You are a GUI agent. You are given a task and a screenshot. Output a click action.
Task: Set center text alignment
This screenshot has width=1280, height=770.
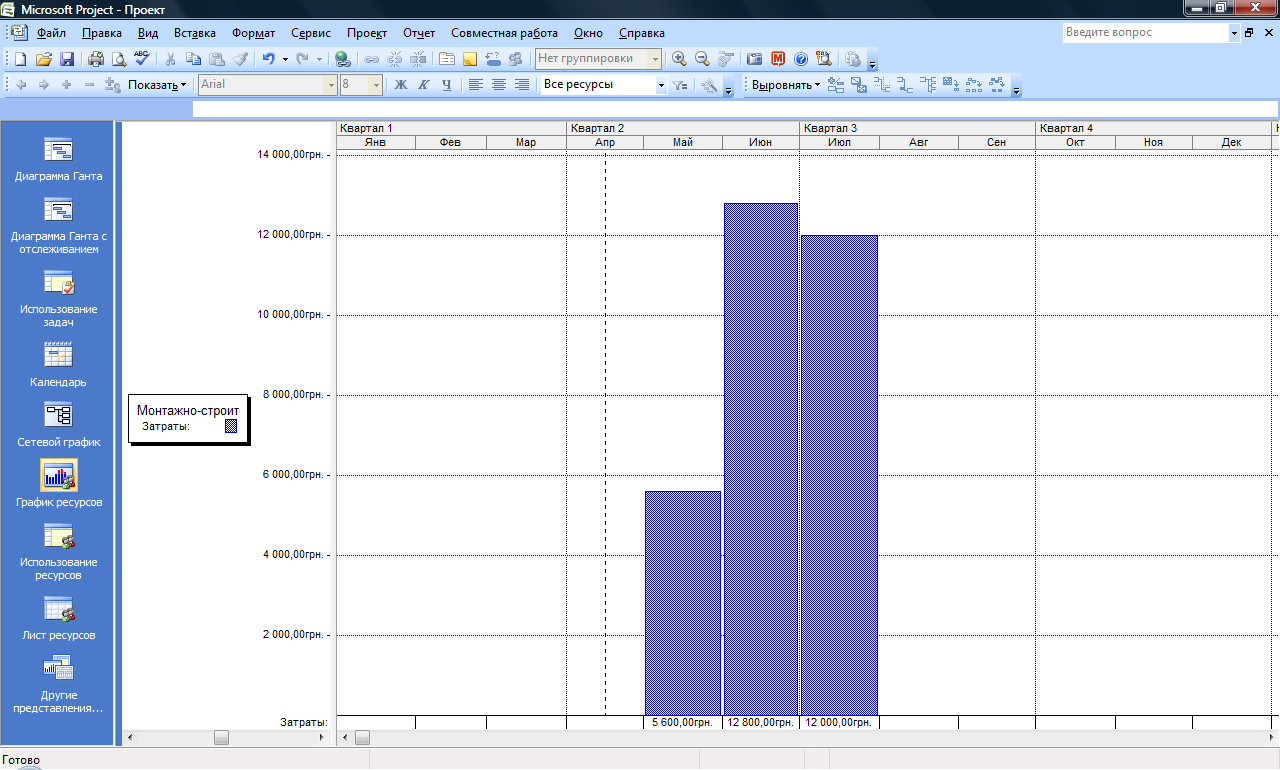[499, 85]
